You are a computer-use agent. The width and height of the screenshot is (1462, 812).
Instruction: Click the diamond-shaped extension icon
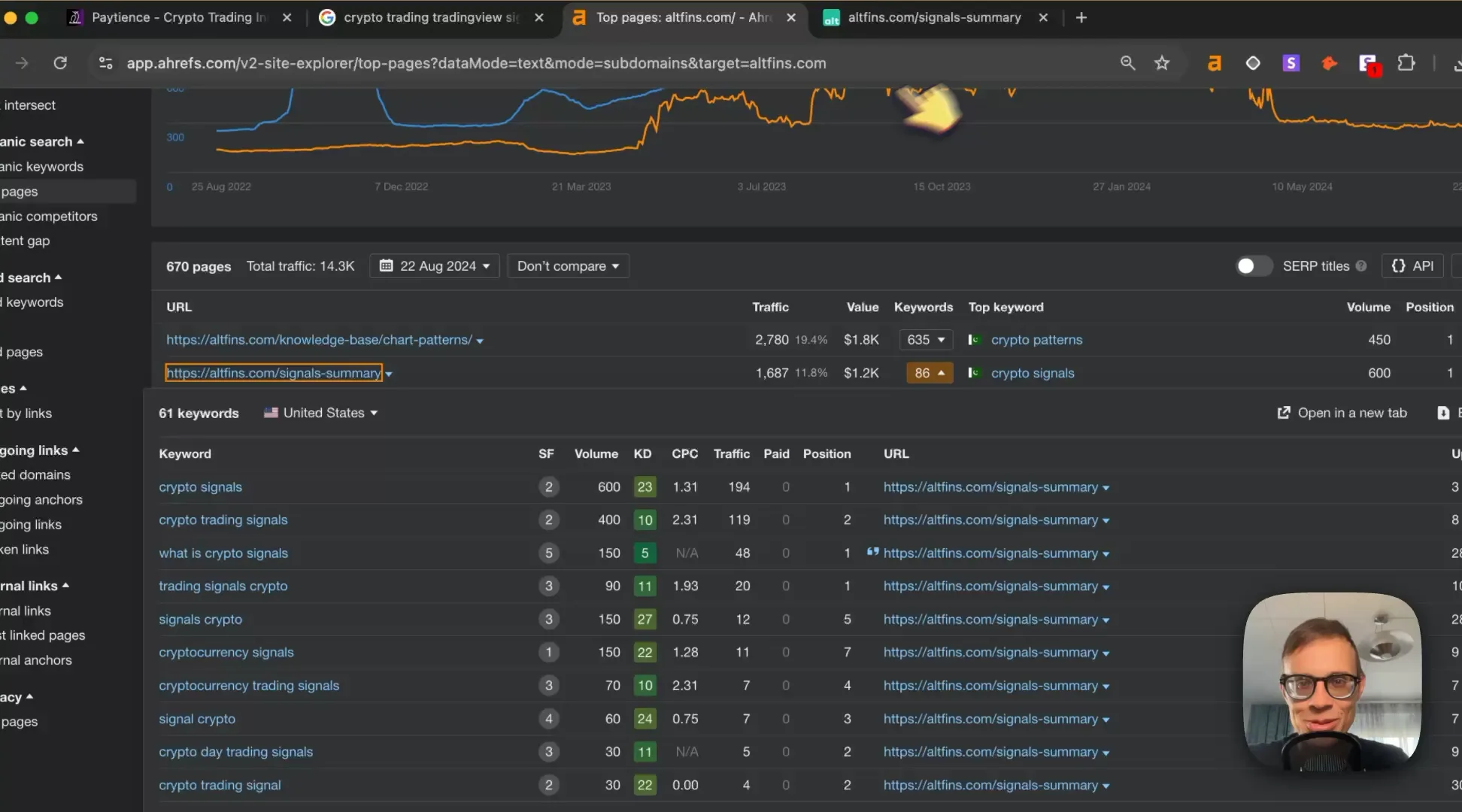tap(1253, 63)
